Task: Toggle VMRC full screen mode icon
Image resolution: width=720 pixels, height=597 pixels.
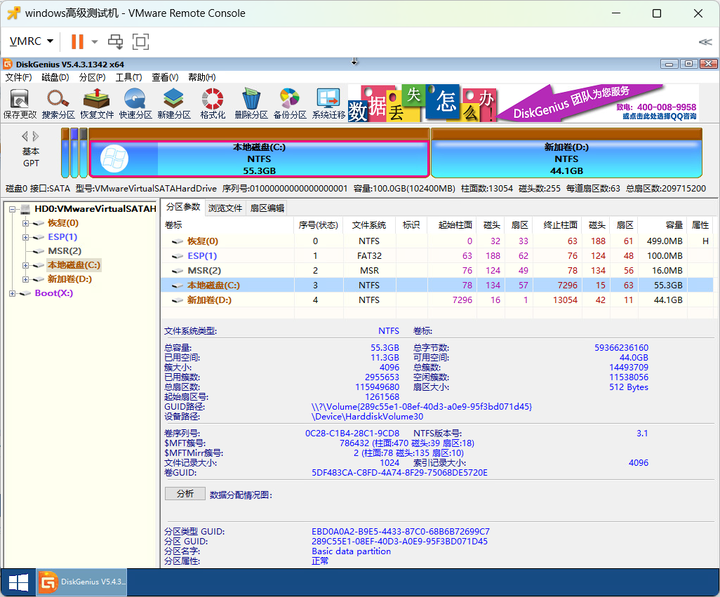Action: [x=141, y=42]
